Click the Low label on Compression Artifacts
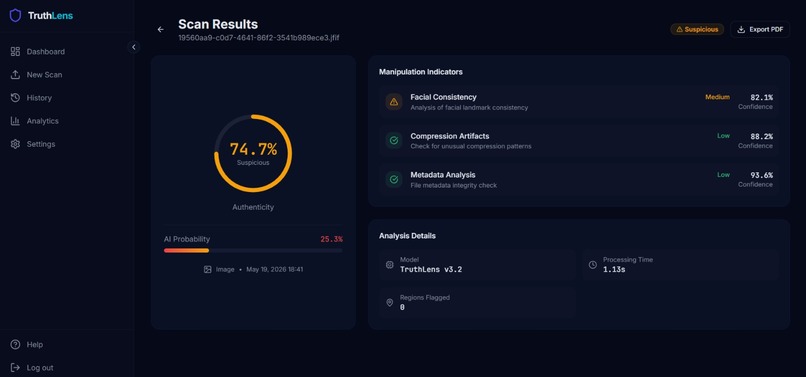The height and width of the screenshot is (377, 806). point(723,136)
